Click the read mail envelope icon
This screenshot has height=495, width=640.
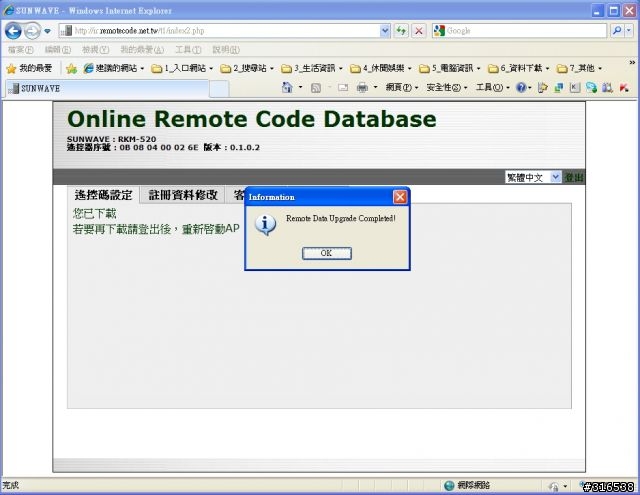(343, 88)
